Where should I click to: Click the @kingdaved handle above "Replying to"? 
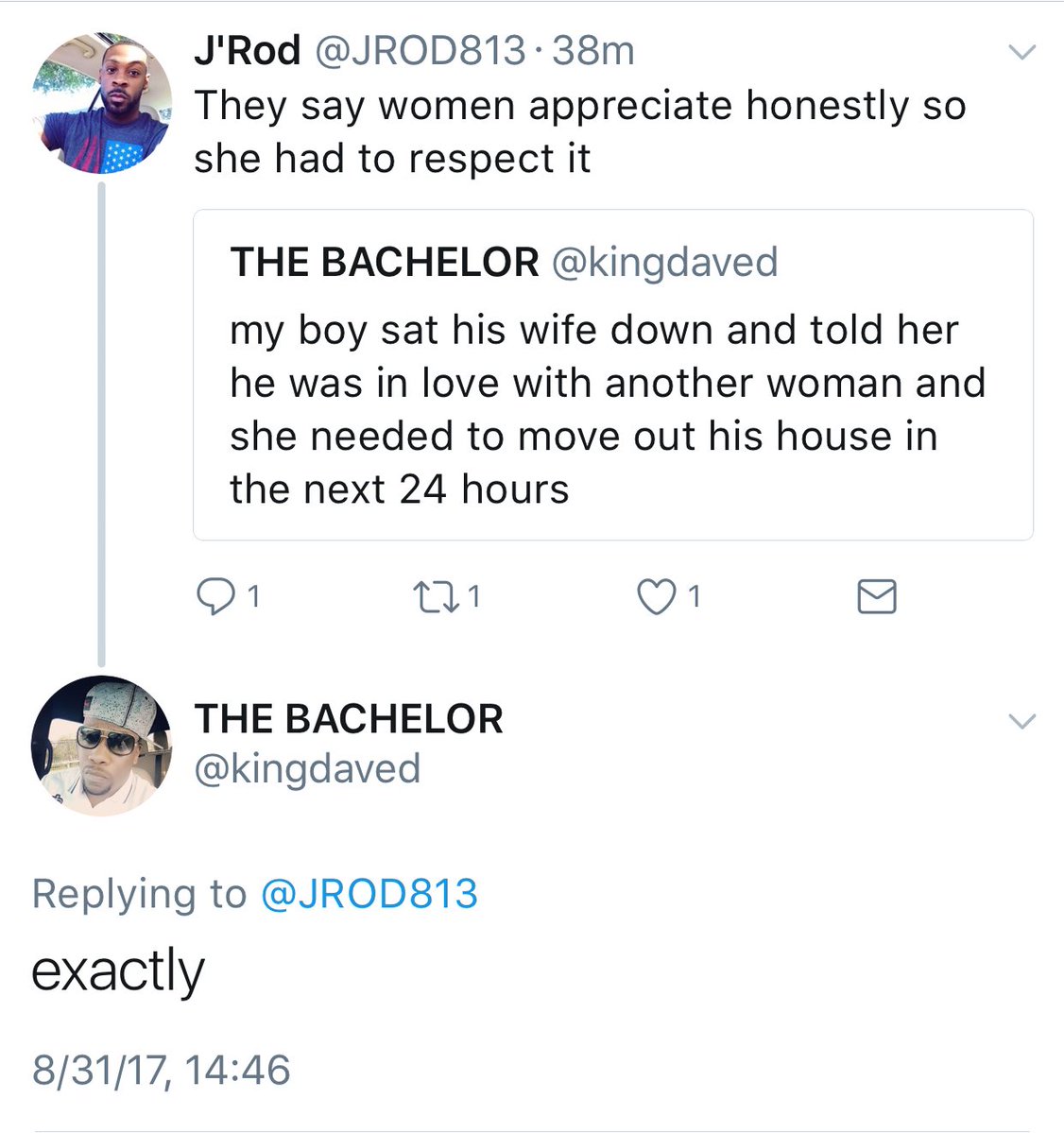click(307, 768)
